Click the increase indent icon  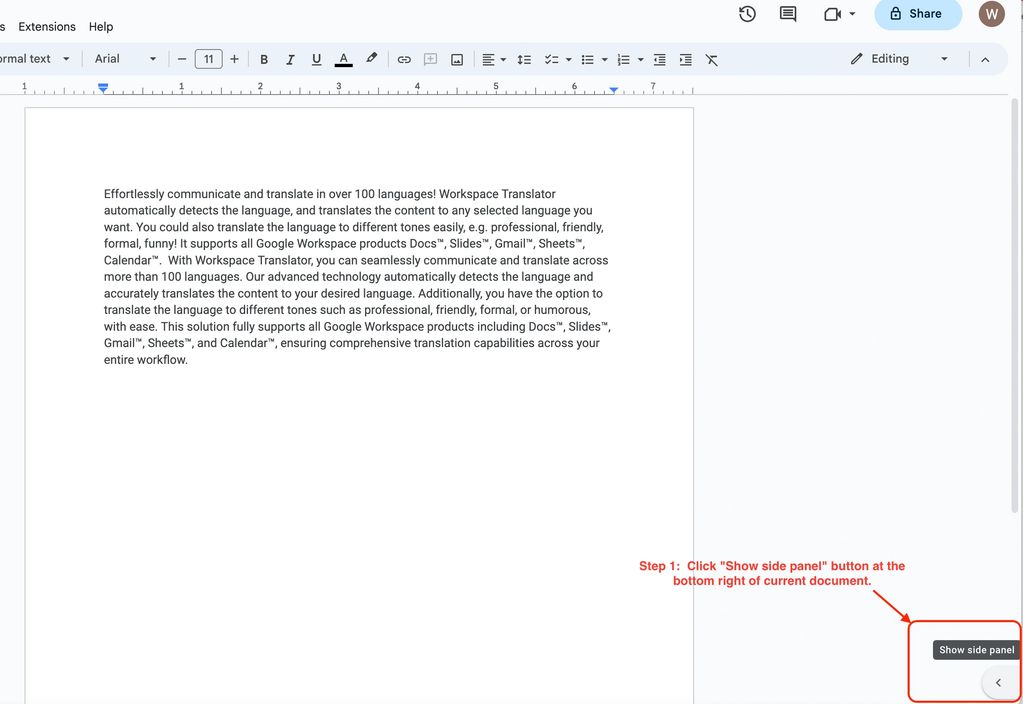click(686, 59)
